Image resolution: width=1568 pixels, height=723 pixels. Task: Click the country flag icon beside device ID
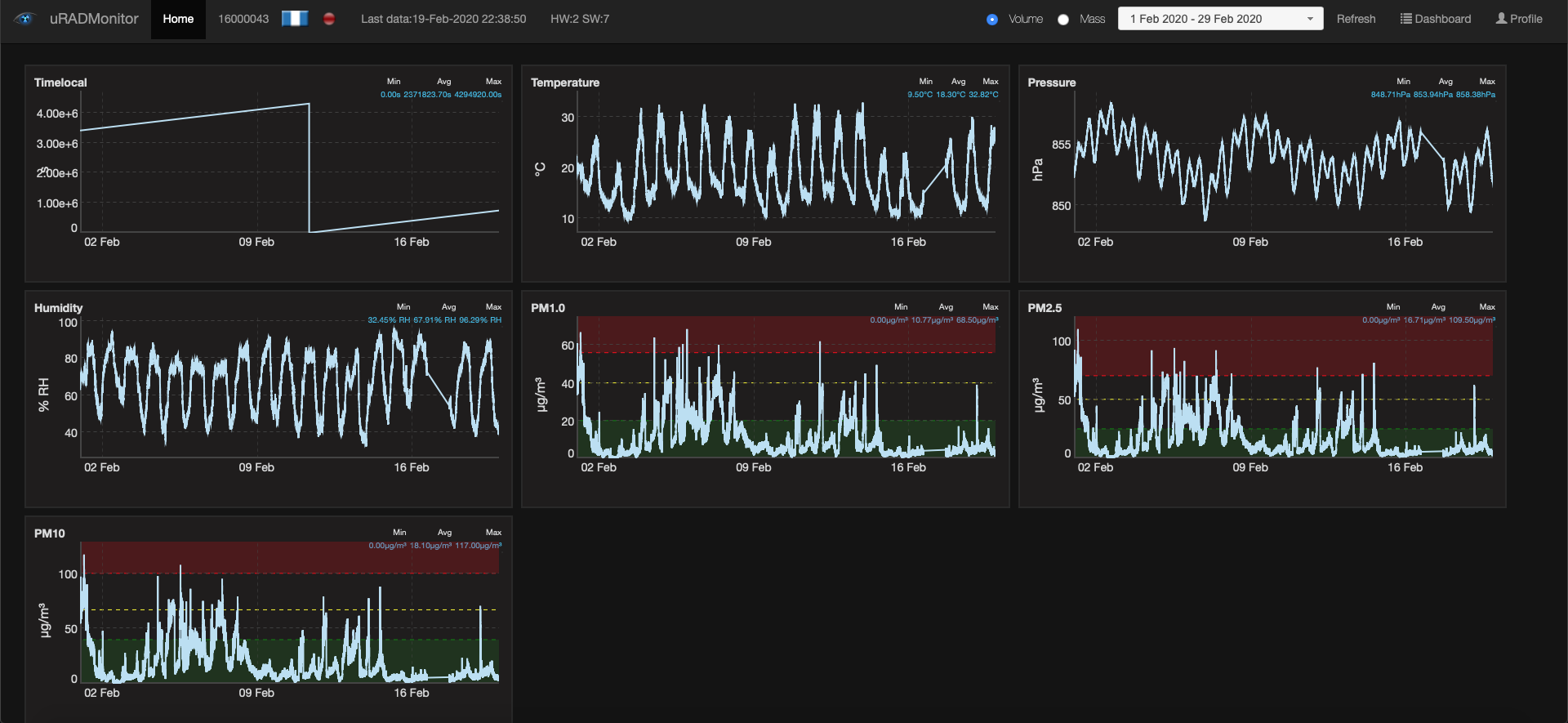click(294, 19)
